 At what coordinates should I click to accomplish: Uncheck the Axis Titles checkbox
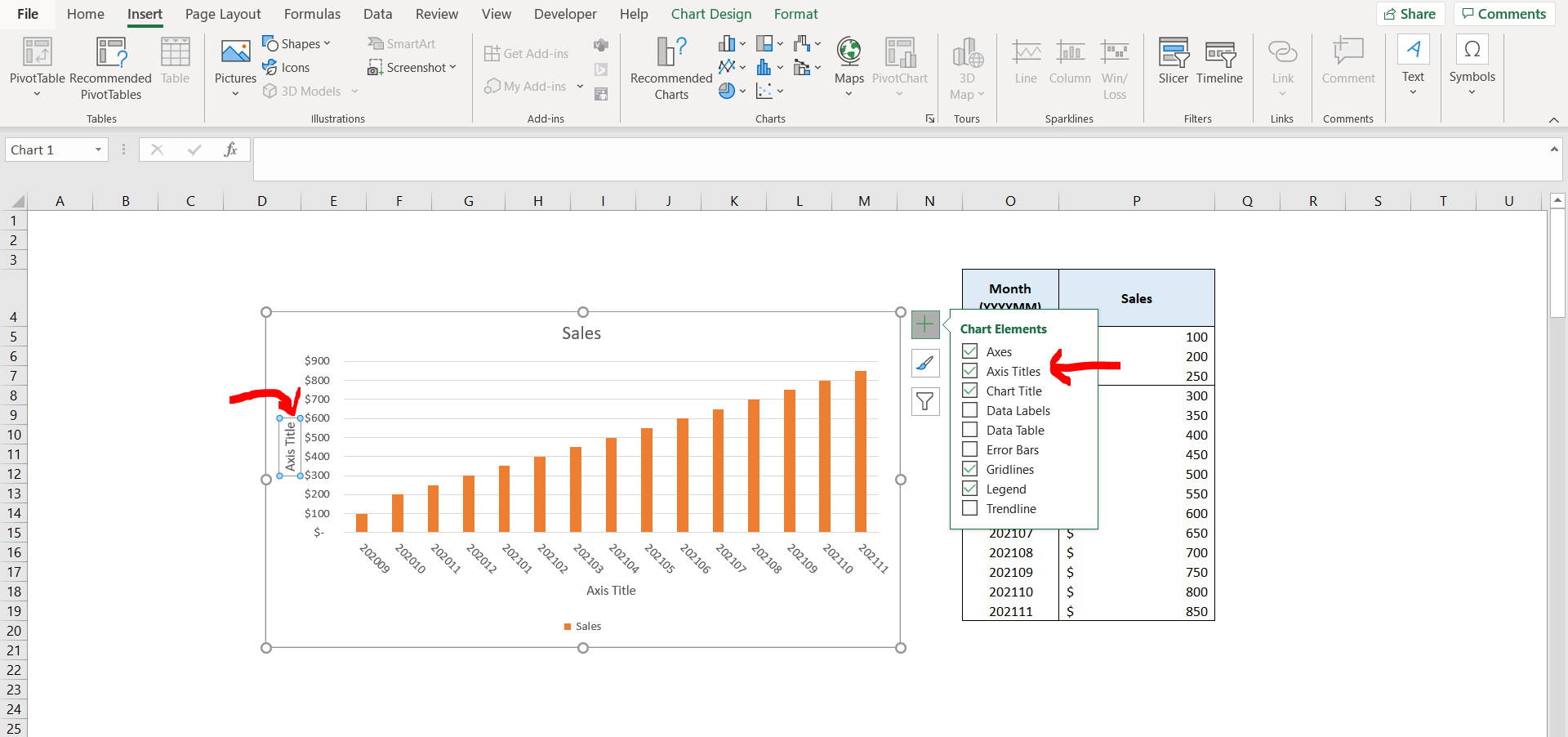coord(970,371)
